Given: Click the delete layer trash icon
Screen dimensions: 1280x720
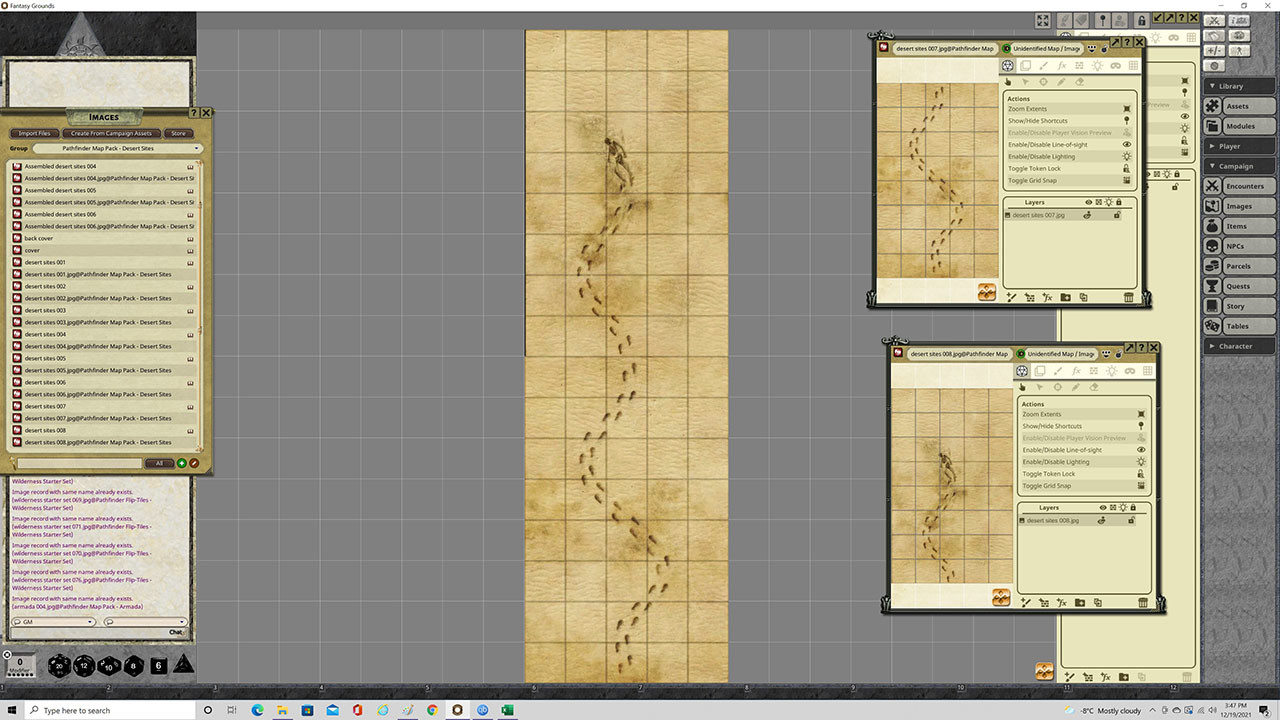Looking at the screenshot, I should tap(1129, 297).
